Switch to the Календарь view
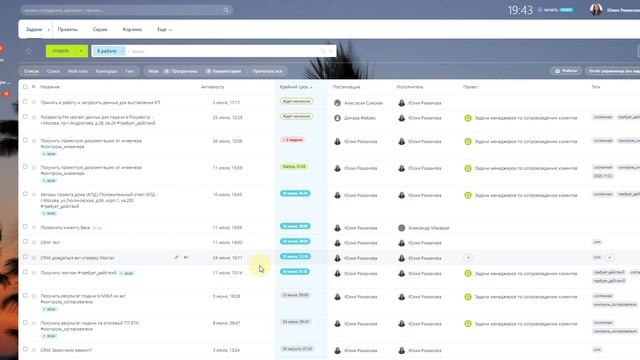Screen dimensions: 640x360 [x=106, y=71]
